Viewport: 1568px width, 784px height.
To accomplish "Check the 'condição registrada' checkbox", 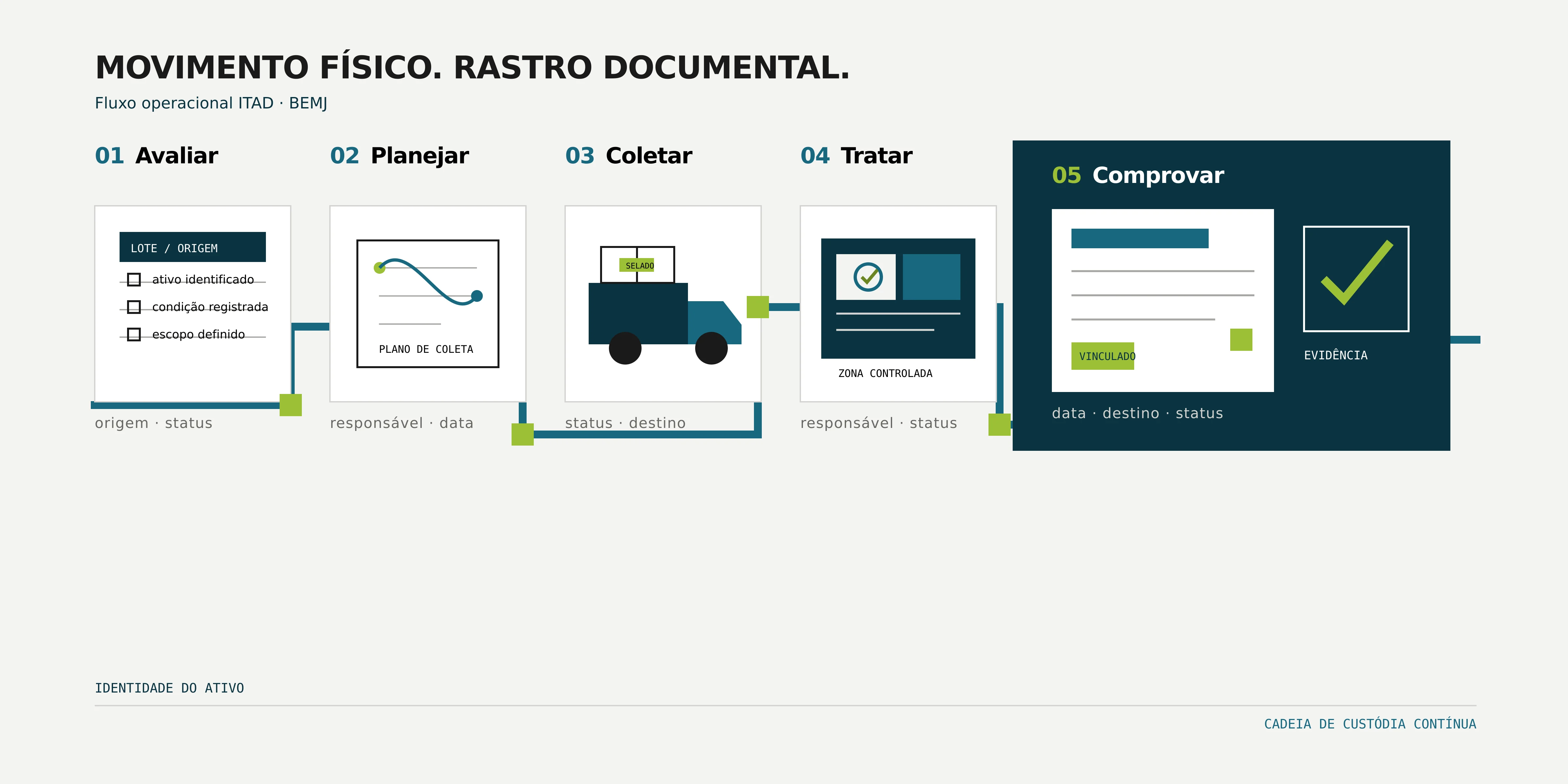I will (134, 307).
